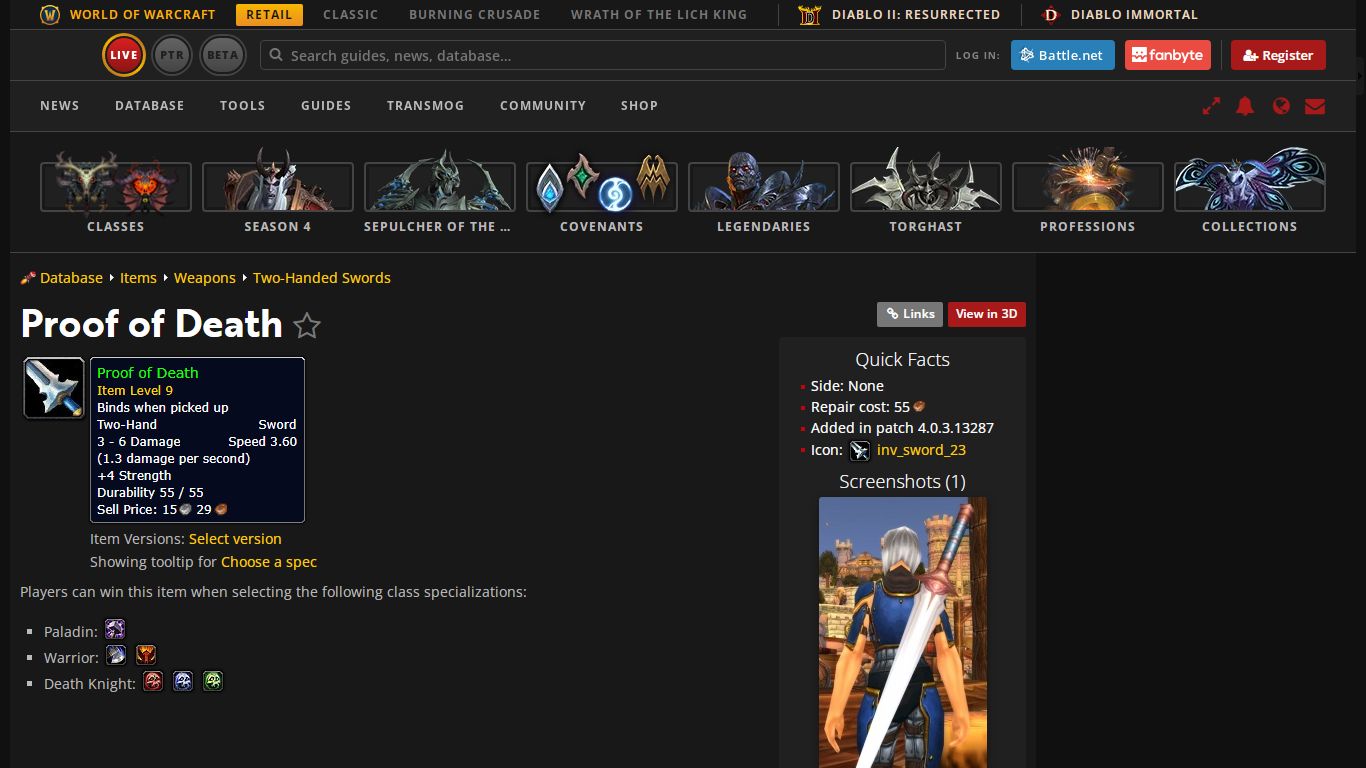1366x768 pixels.
Task: Open the Torghast banner
Action: [x=926, y=191]
